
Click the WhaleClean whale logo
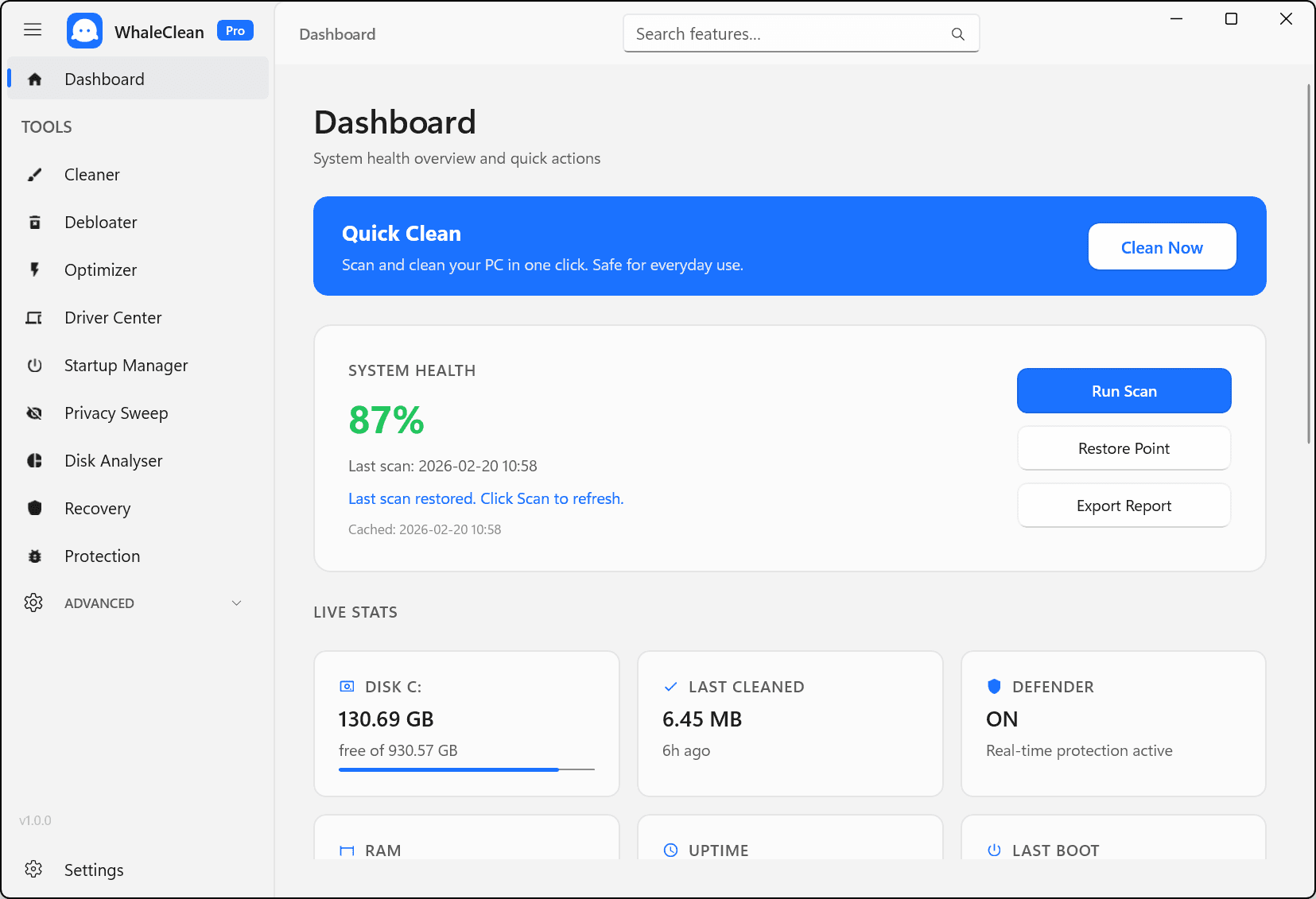click(84, 30)
